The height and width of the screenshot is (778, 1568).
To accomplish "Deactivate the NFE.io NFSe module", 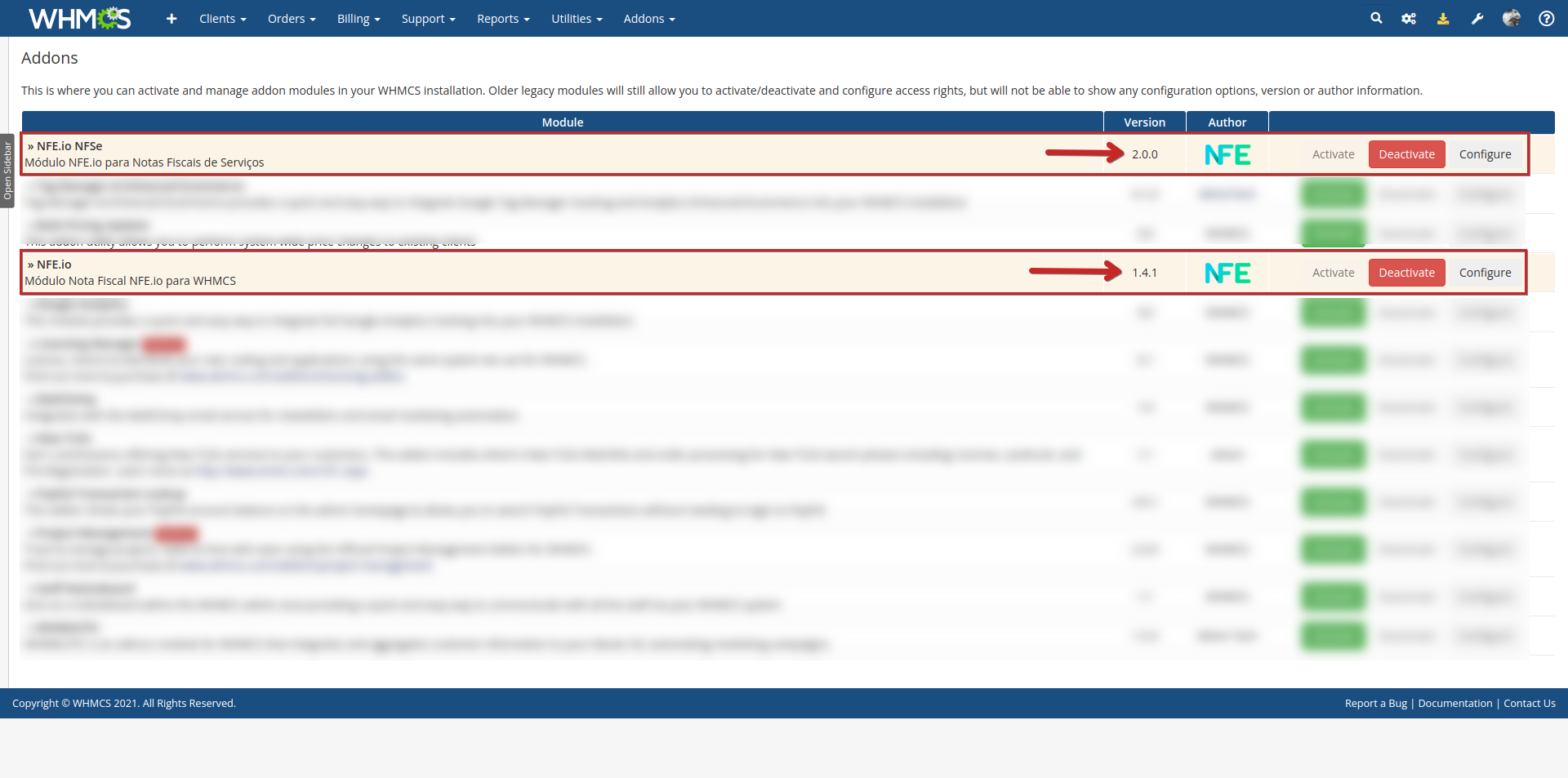I will point(1406,154).
